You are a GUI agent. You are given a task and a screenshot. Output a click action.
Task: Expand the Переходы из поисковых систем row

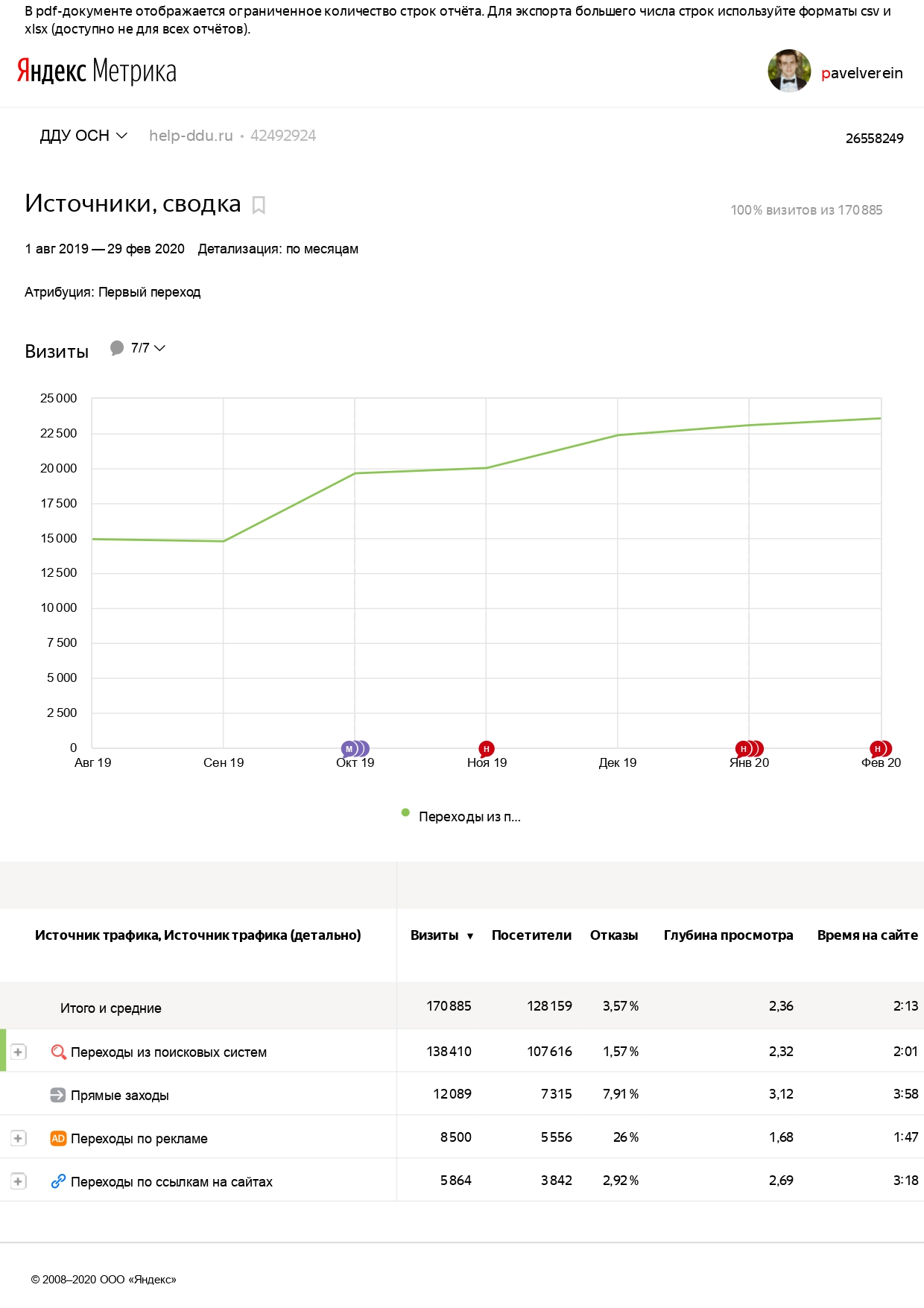pyautogui.click(x=18, y=1052)
